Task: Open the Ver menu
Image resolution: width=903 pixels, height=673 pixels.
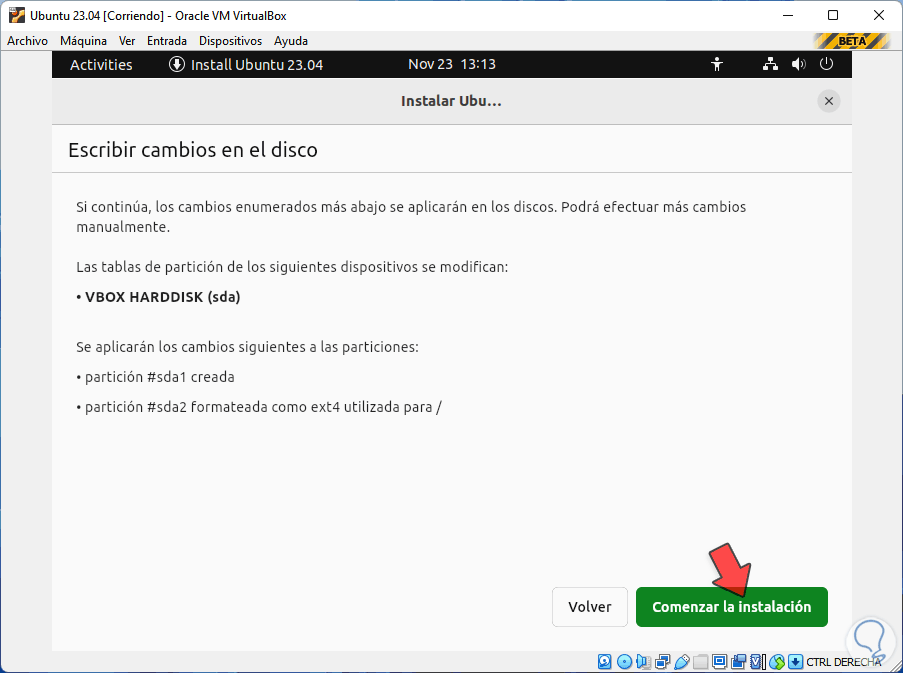Action: pos(127,41)
